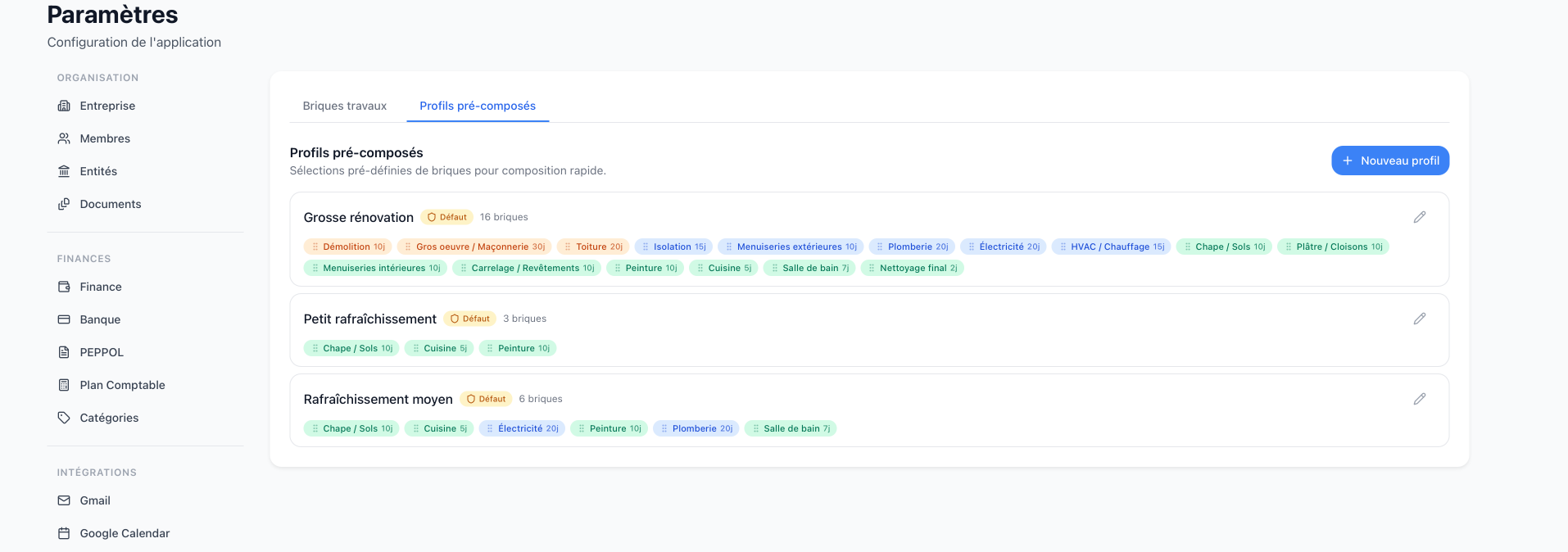The width and height of the screenshot is (1568, 552).
Task: Click the drag handle on Toiture chip
Action: (568, 247)
